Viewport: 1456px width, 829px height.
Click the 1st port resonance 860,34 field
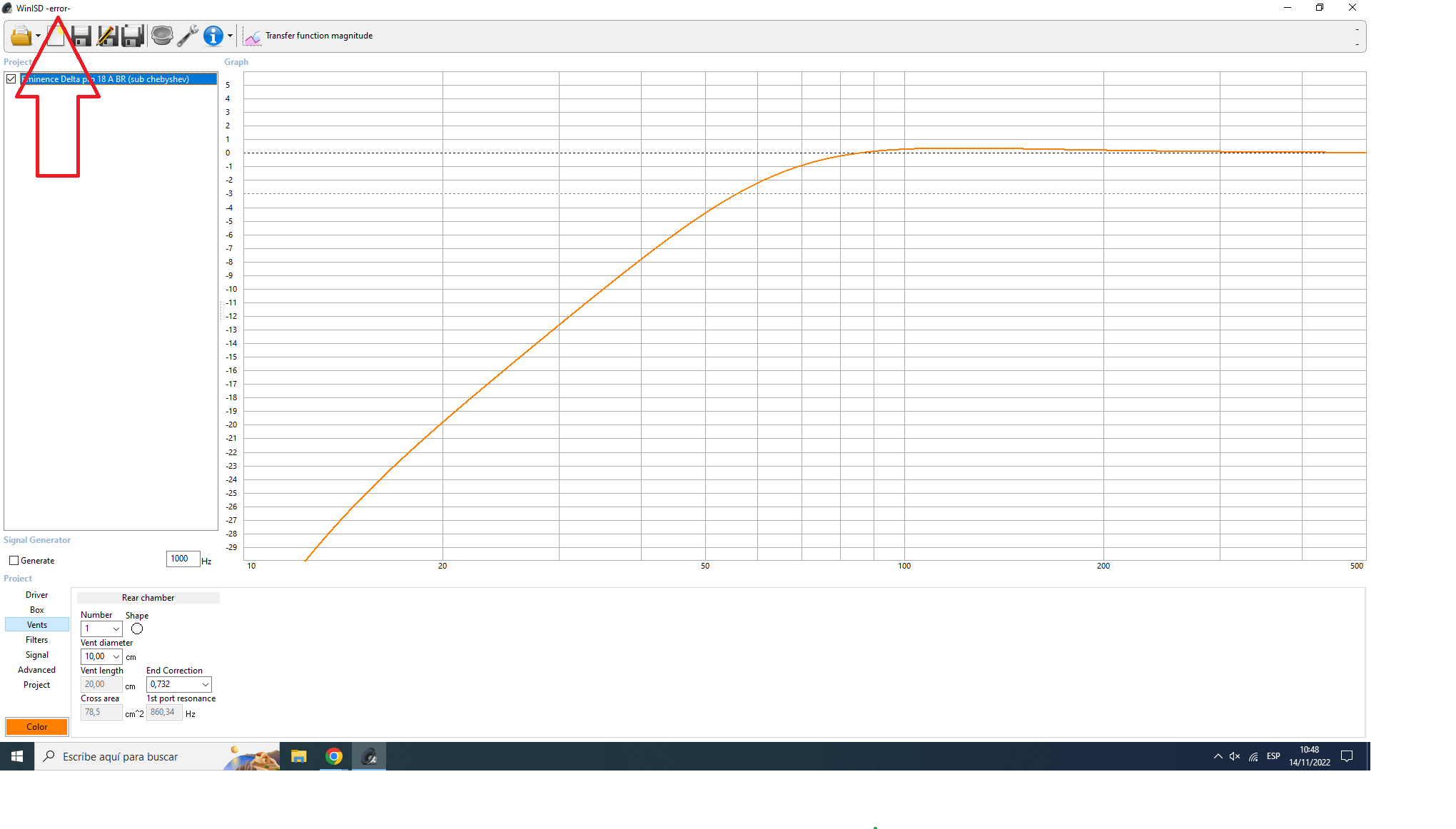tap(164, 712)
